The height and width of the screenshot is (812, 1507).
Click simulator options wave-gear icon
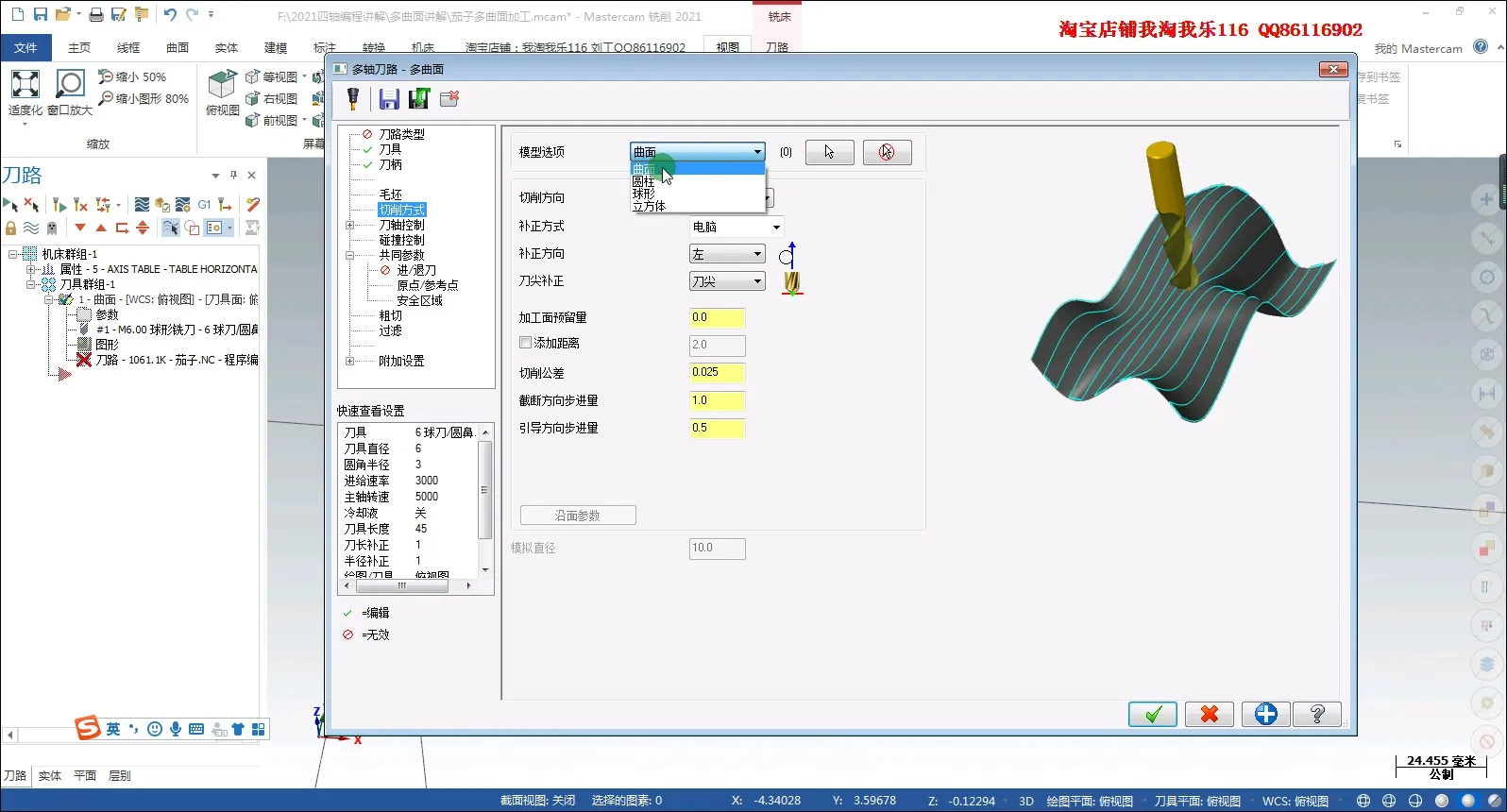click(183, 204)
